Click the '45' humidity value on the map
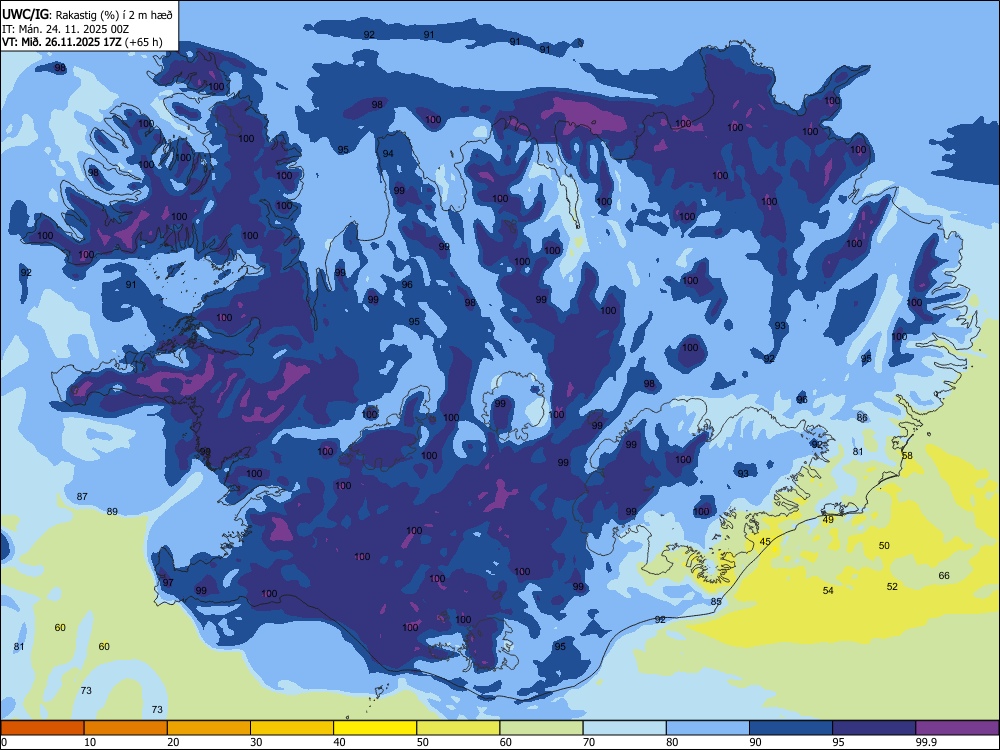Viewport: 1000px width, 750px height. pos(765,541)
